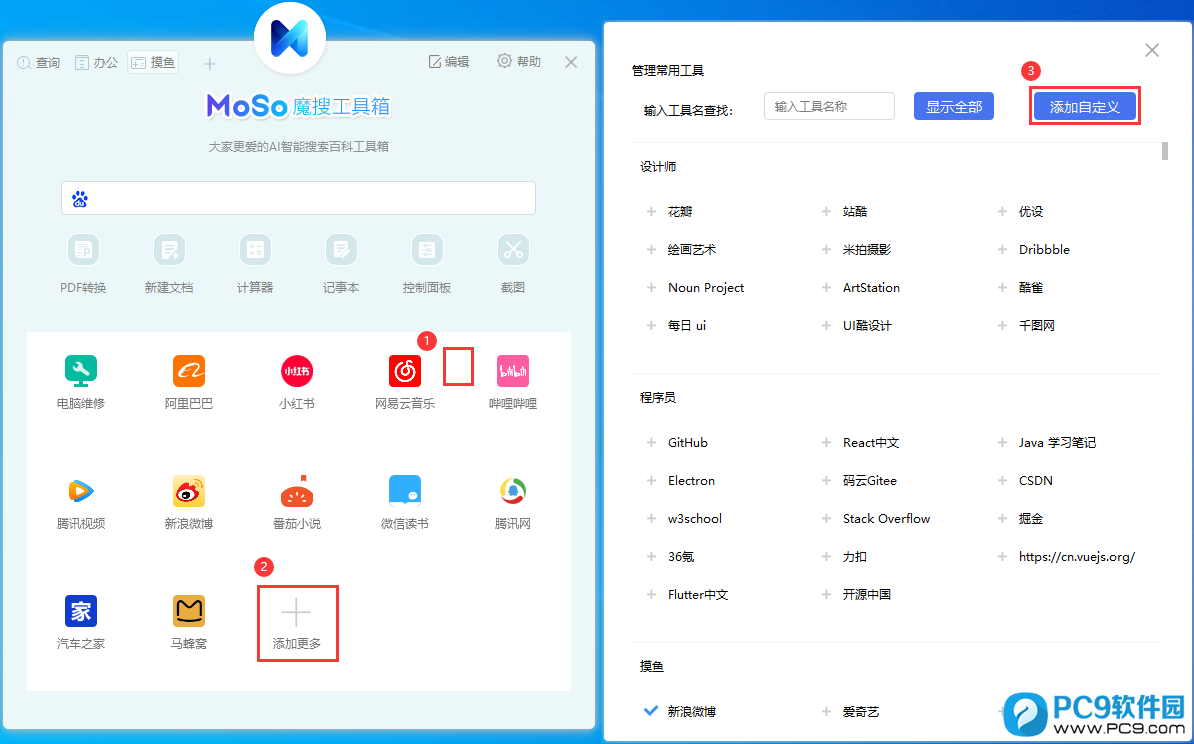Image resolution: width=1194 pixels, height=744 pixels.
Task: Add 酷雀 entry
Action: [1002, 288]
